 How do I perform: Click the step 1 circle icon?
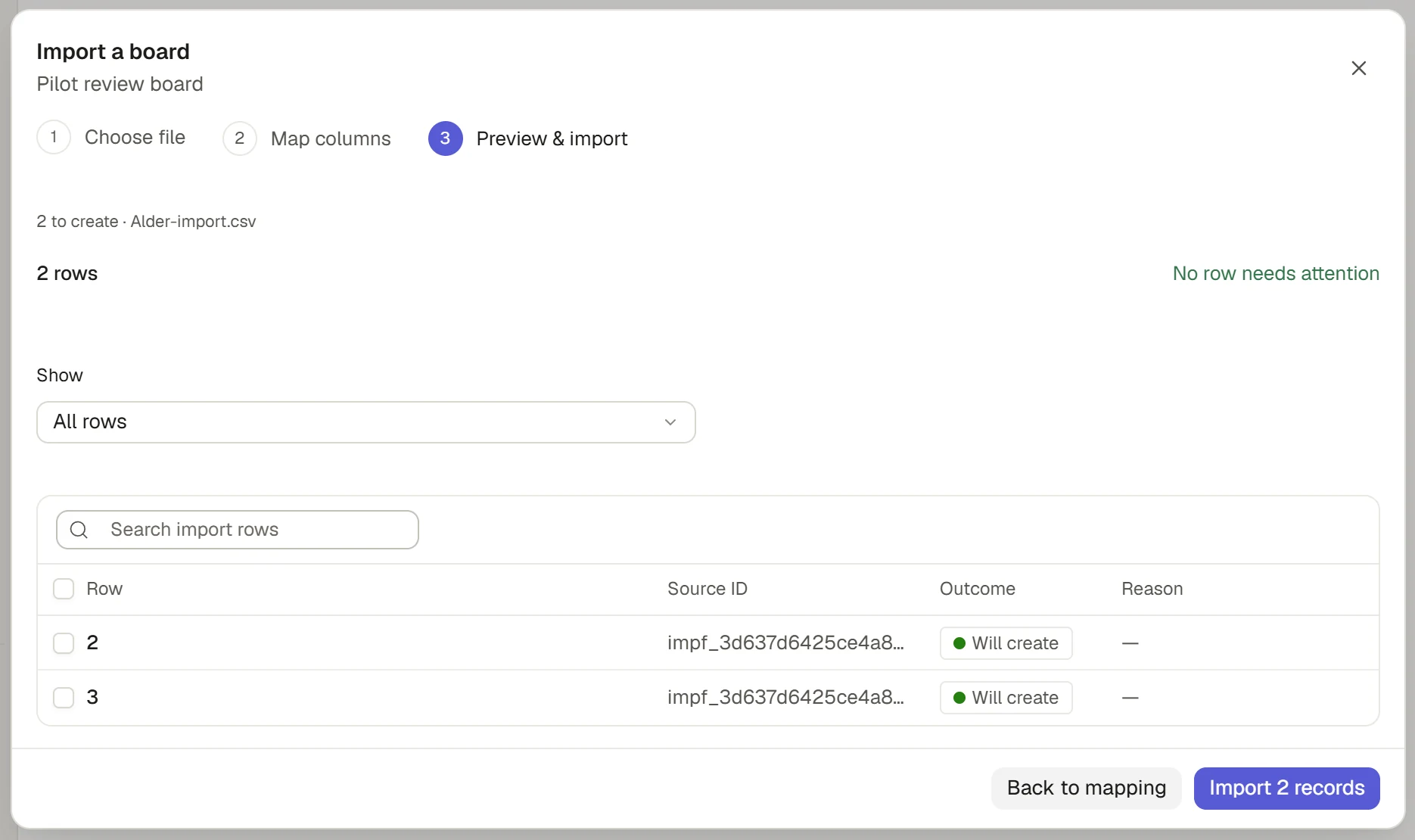(54, 137)
